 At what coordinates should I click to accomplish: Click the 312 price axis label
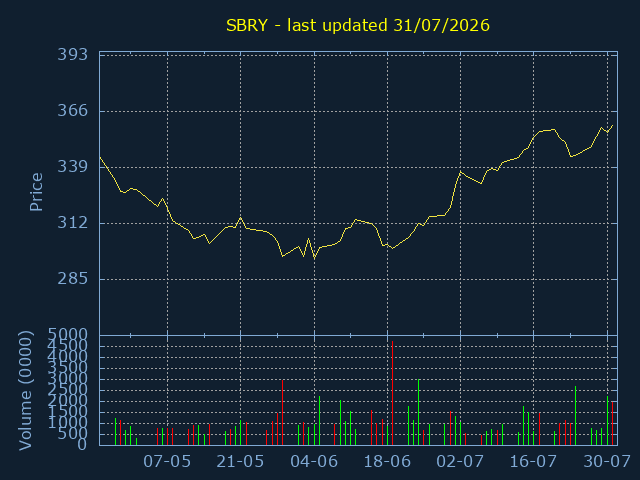[x=73, y=223]
